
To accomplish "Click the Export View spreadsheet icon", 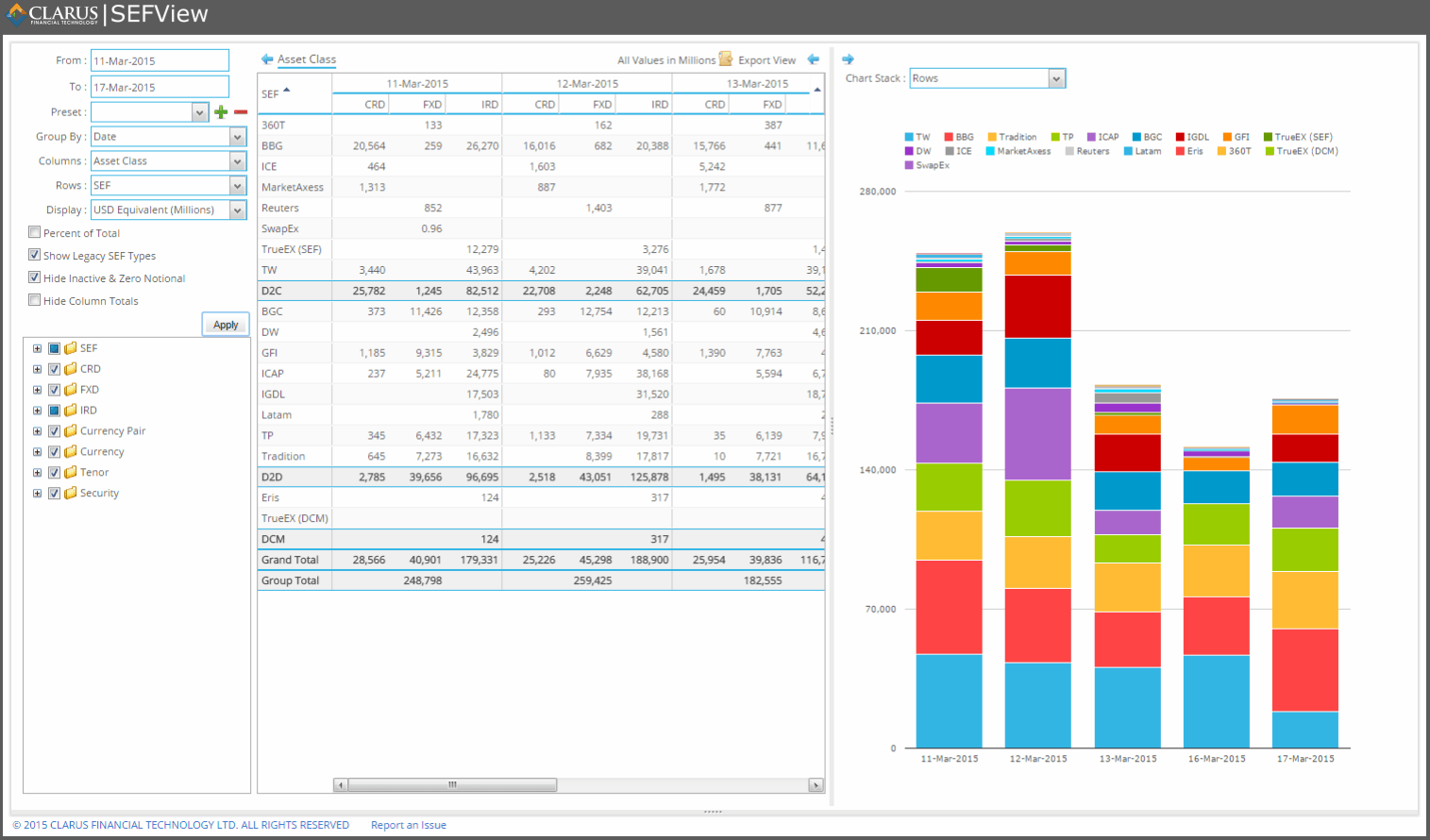I will tap(726, 59).
